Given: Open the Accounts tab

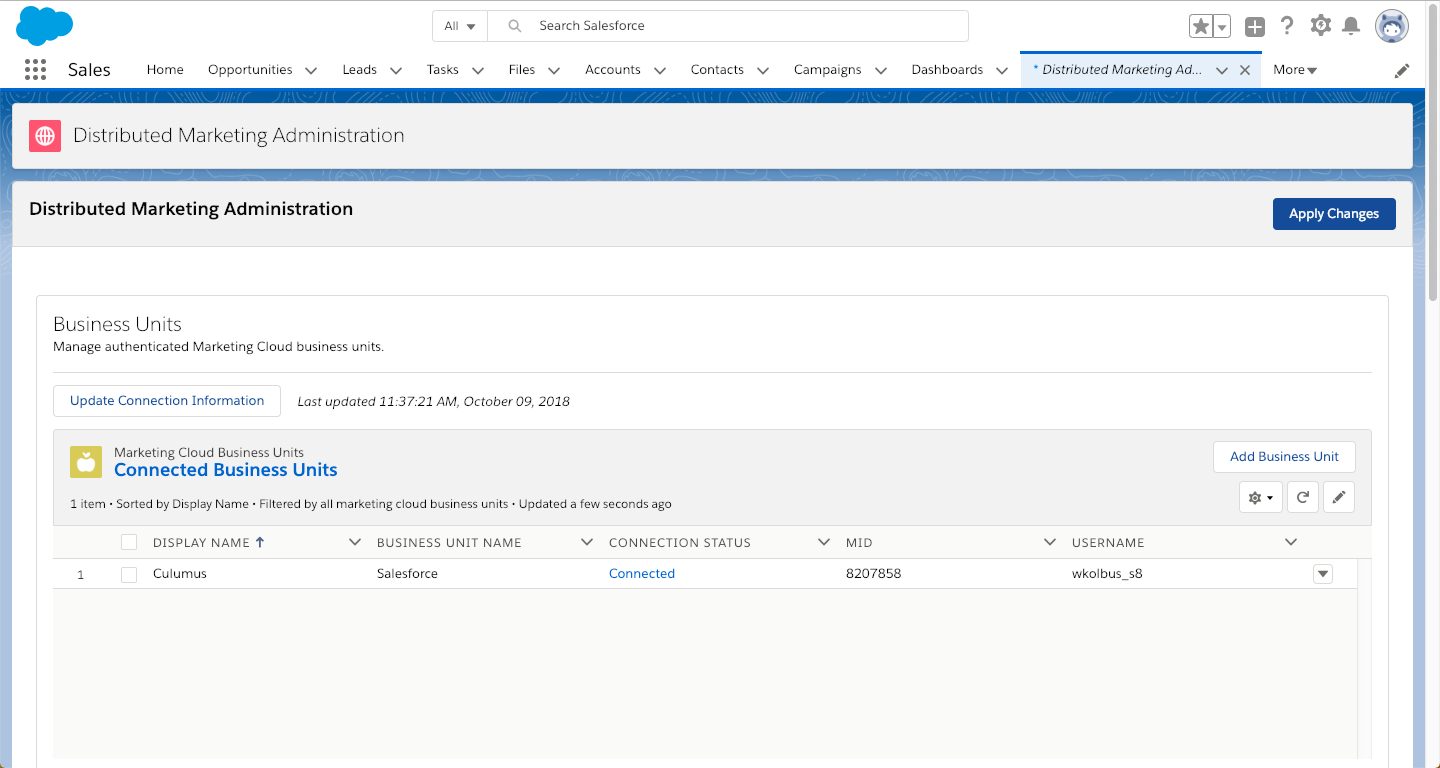Looking at the screenshot, I should pos(613,70).
